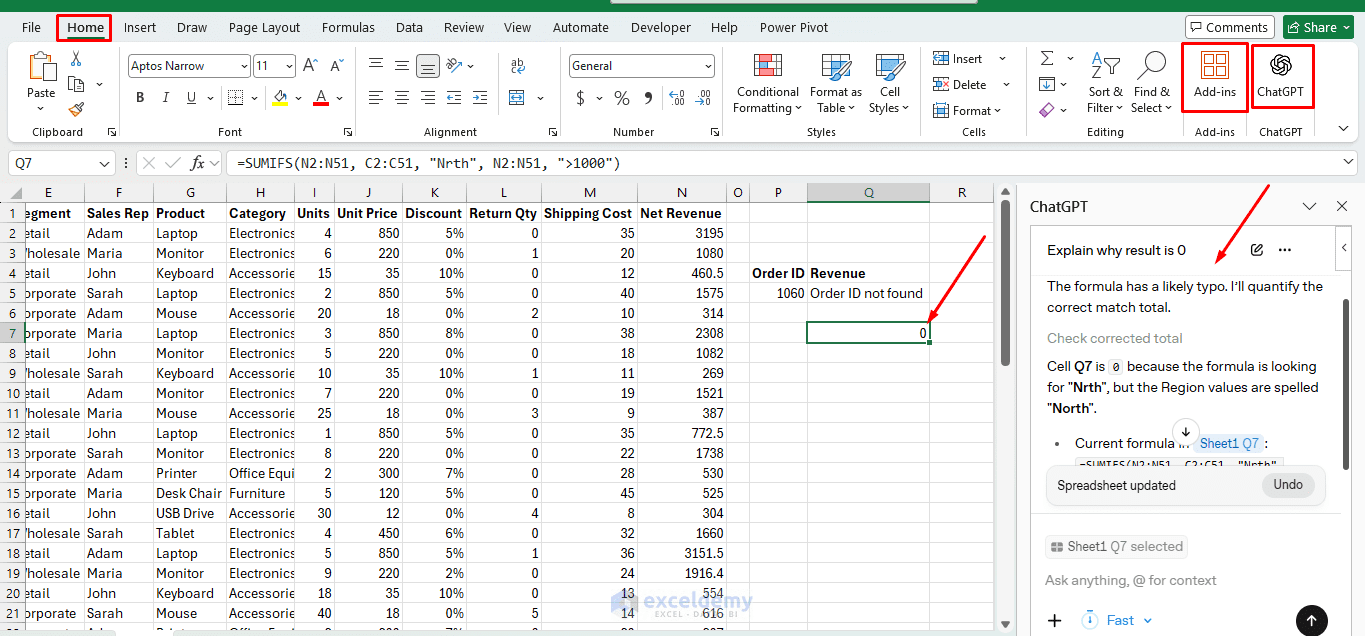Click AutoSum sigma icon
The width and height of the screenshot is (1365, 636).
[1047, 59]
